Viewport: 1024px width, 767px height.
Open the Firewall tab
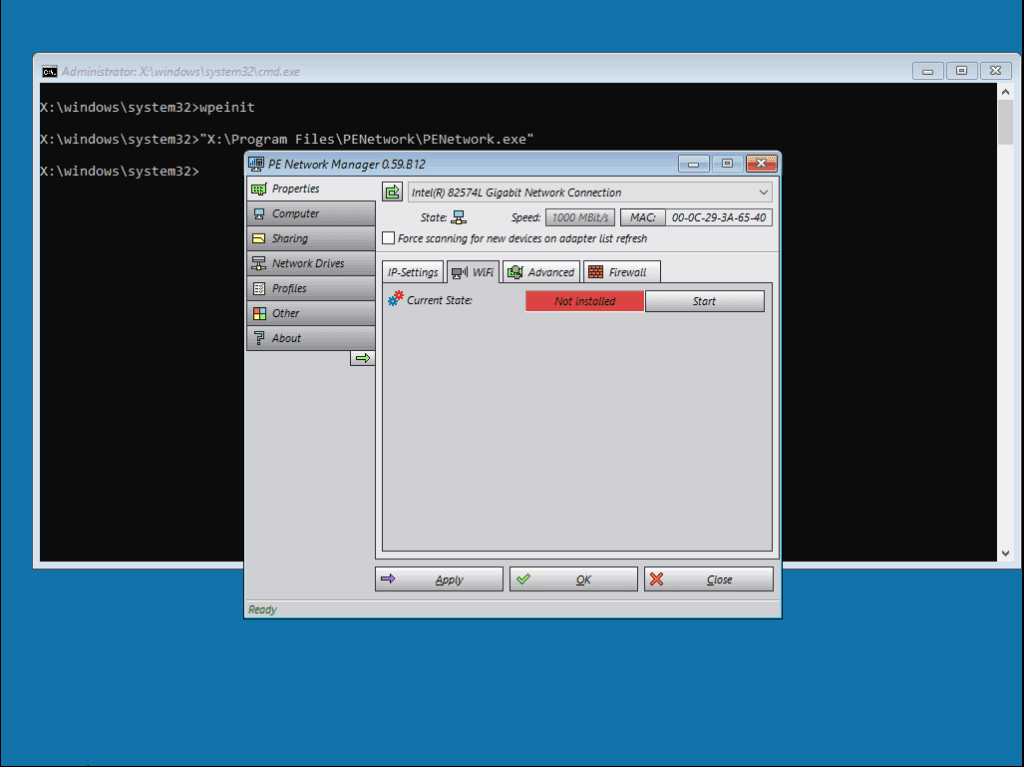620,272
